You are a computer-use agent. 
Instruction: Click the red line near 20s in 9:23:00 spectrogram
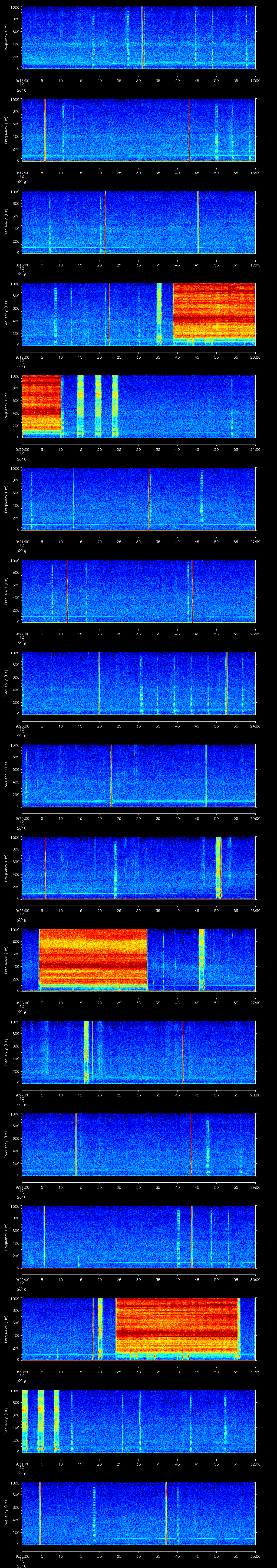pos(99,682)
